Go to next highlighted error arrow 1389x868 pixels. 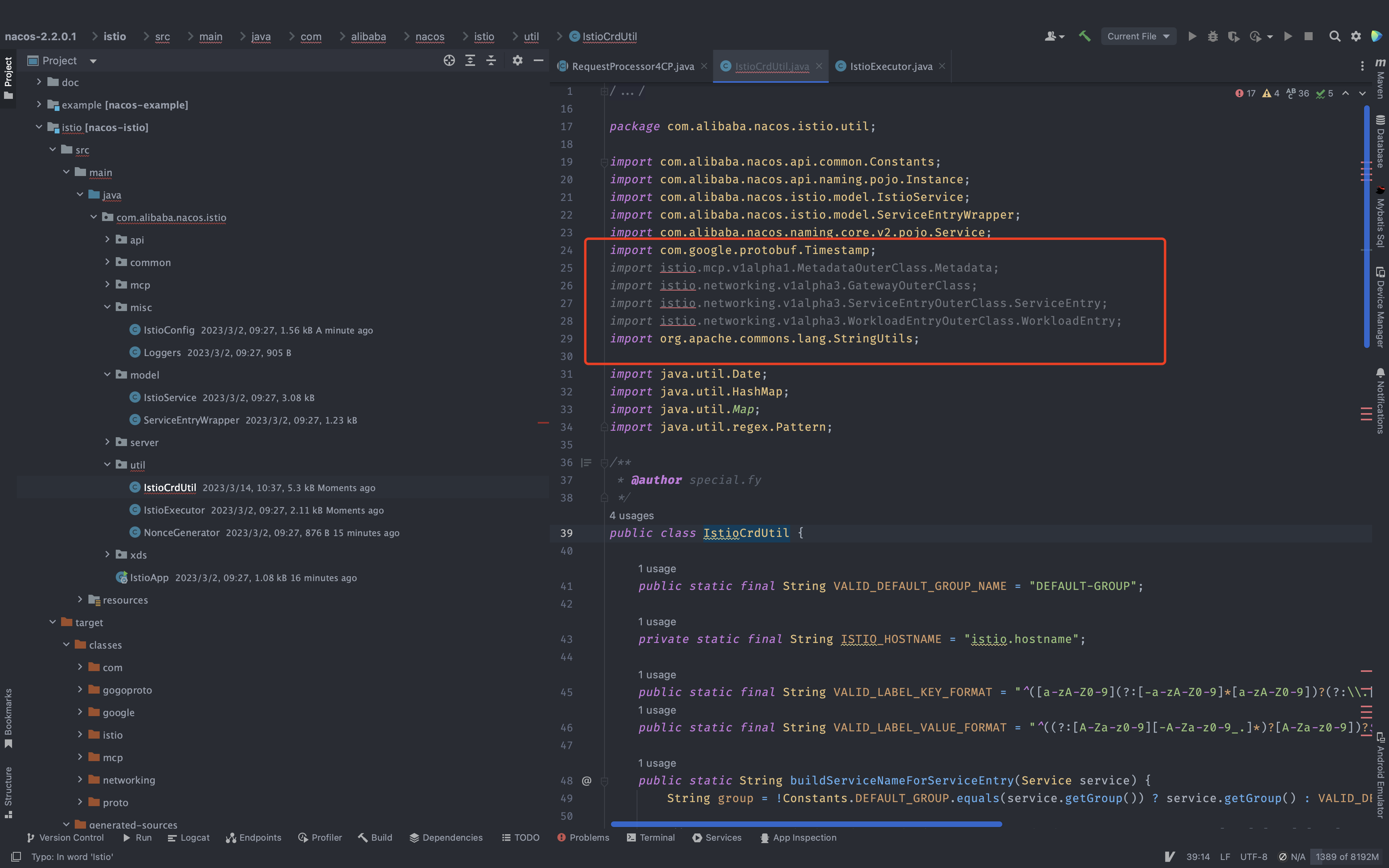point(1362,93)
